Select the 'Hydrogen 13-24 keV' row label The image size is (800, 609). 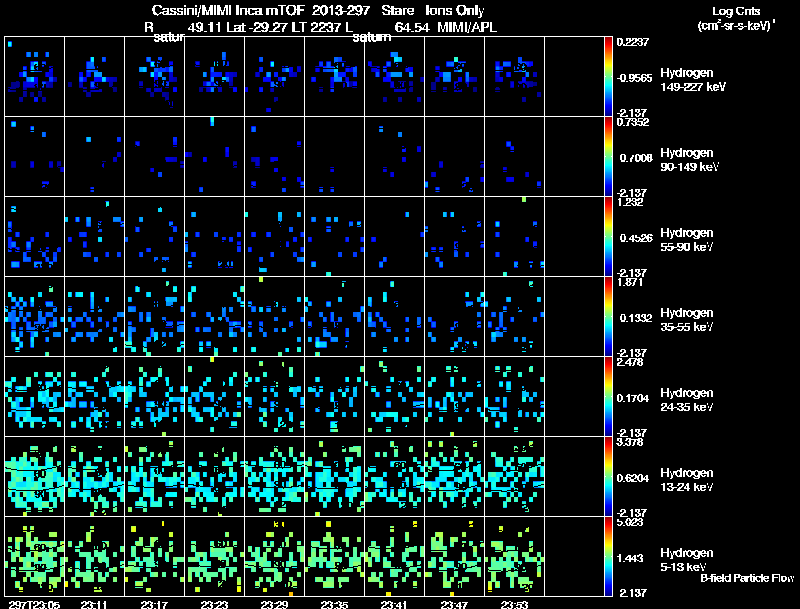687,480
